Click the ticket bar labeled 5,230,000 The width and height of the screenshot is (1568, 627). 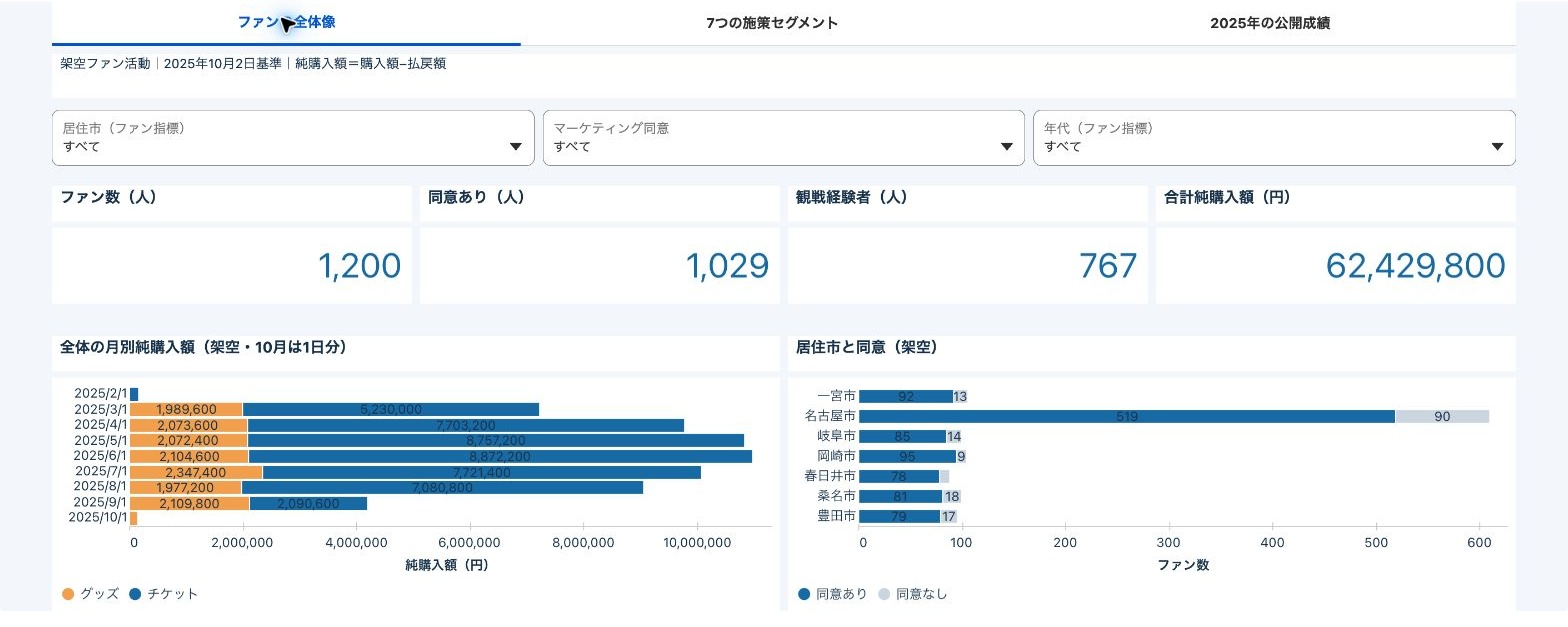pos(391,409)
